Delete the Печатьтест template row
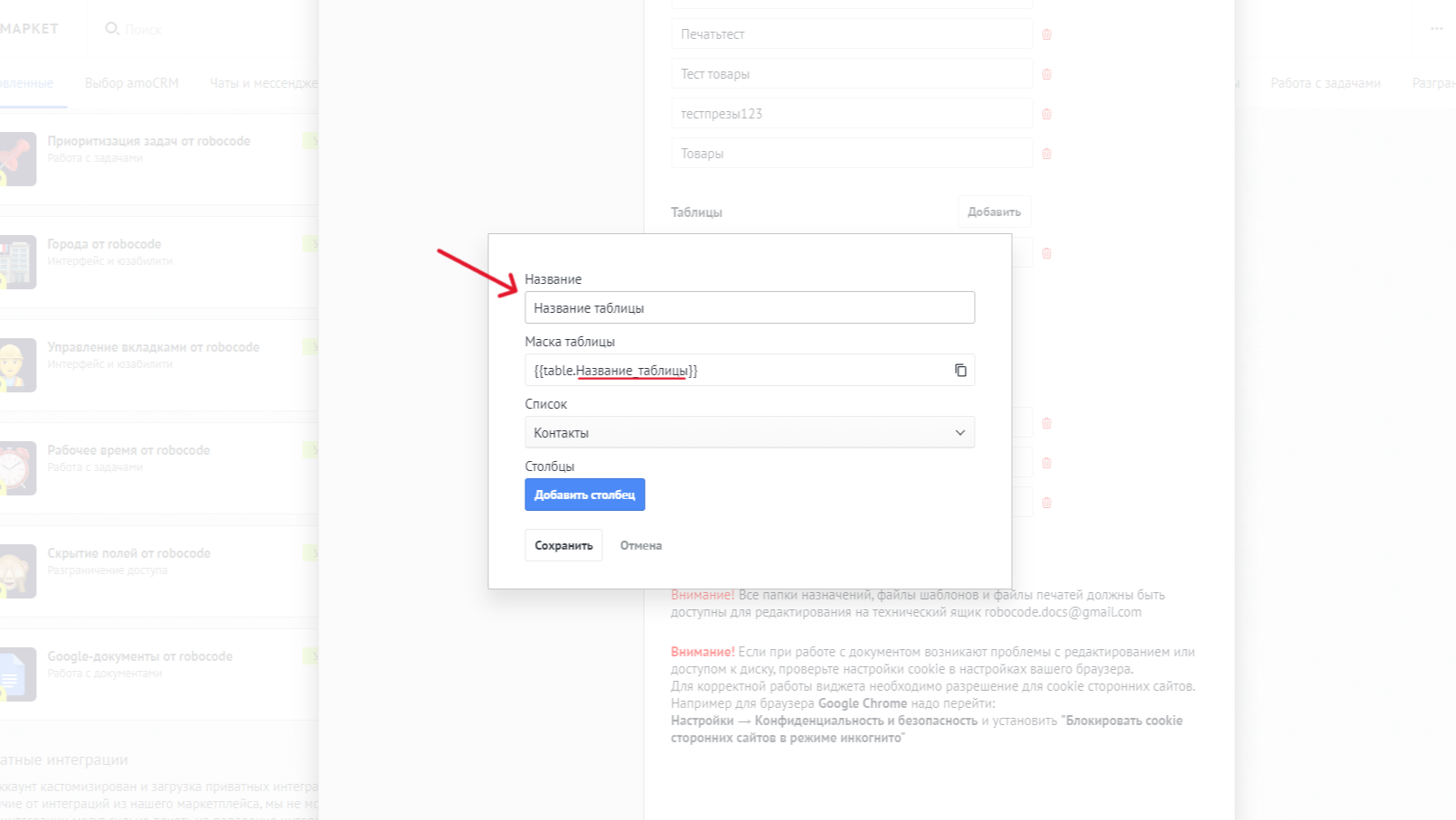The height and width of the screenshot is (820, 1456). pos(1046,34)
